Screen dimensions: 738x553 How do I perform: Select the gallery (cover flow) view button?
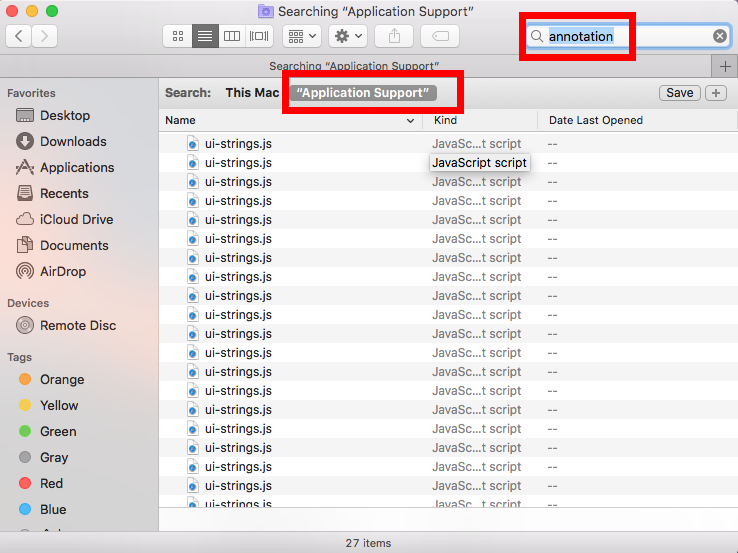pos(259,36)
